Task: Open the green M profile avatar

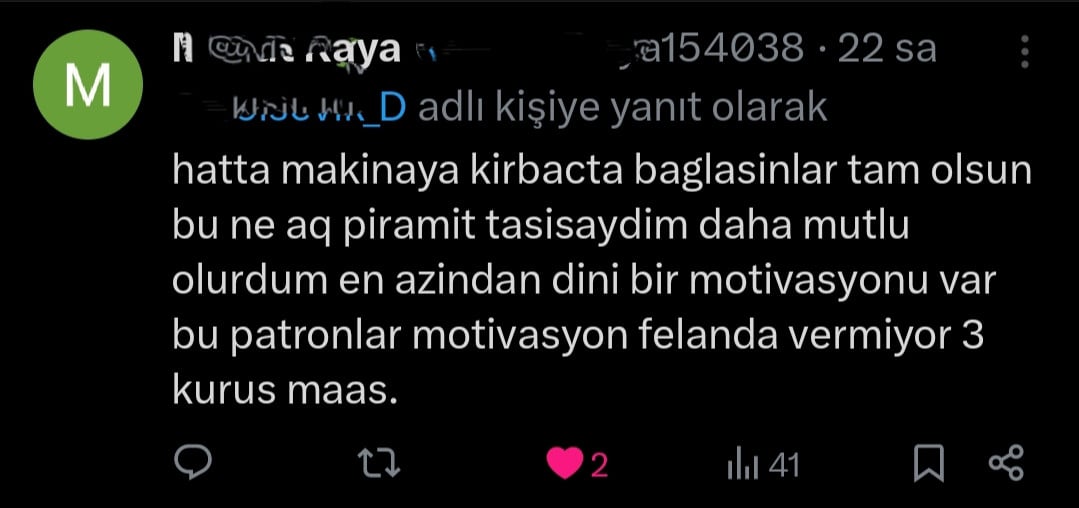Action: 88,85
